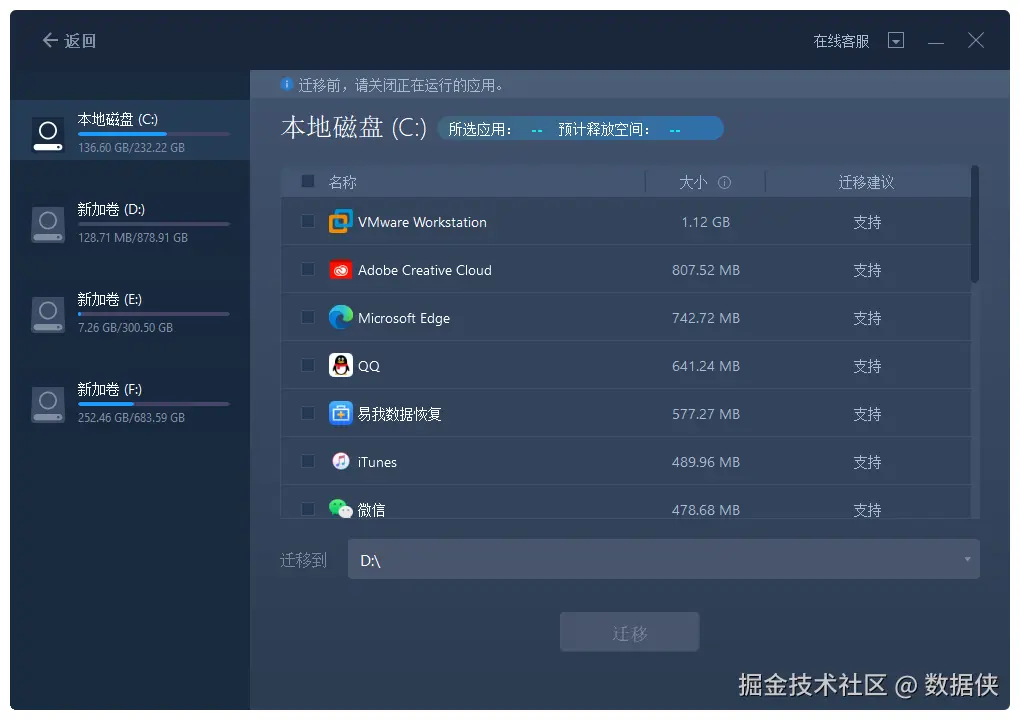Click the 807.52 MB size value

pyautogui.click(x=706, y=270)
